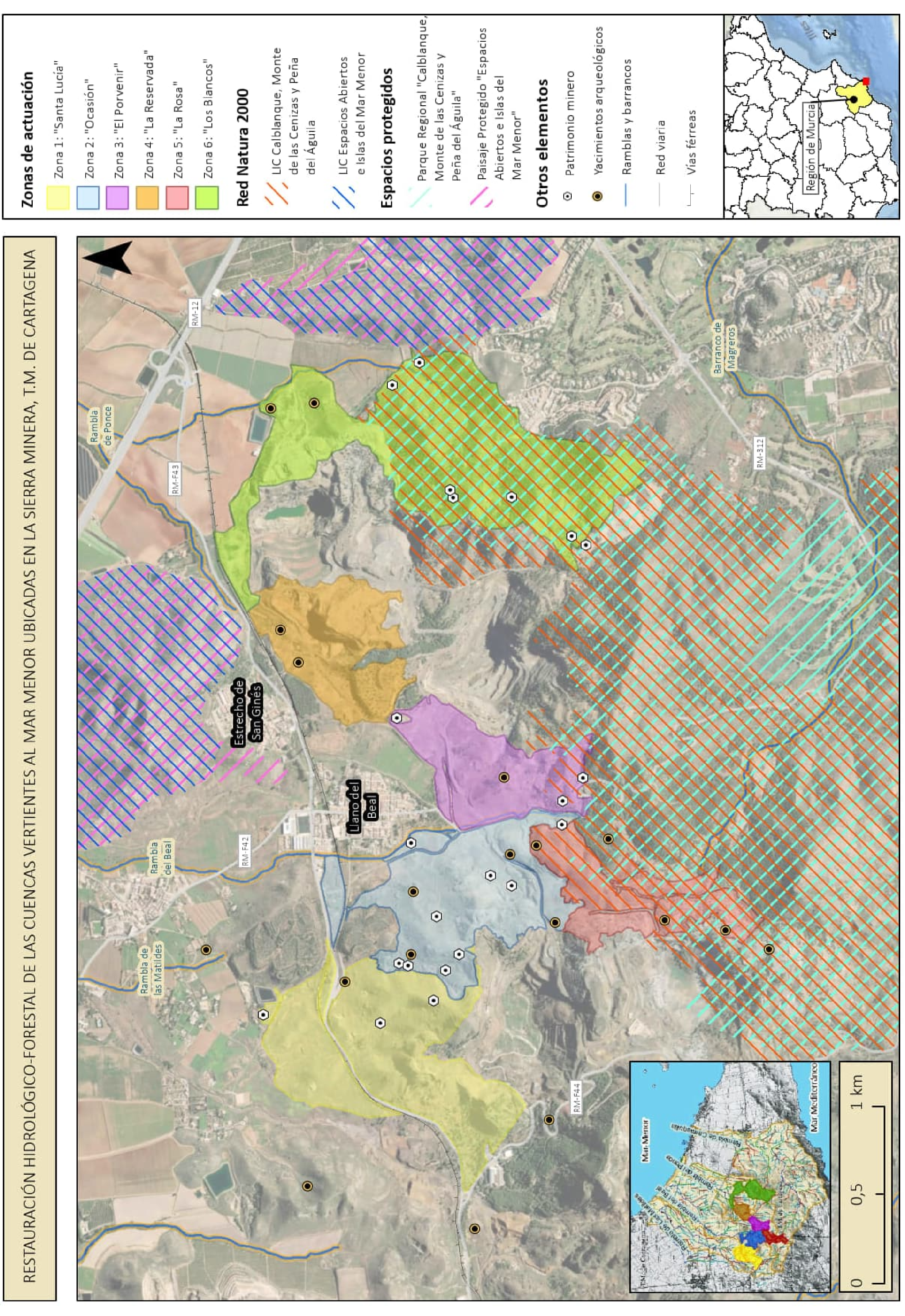Click the 'Rambla de las Matildes' map label

coord(151,969)
